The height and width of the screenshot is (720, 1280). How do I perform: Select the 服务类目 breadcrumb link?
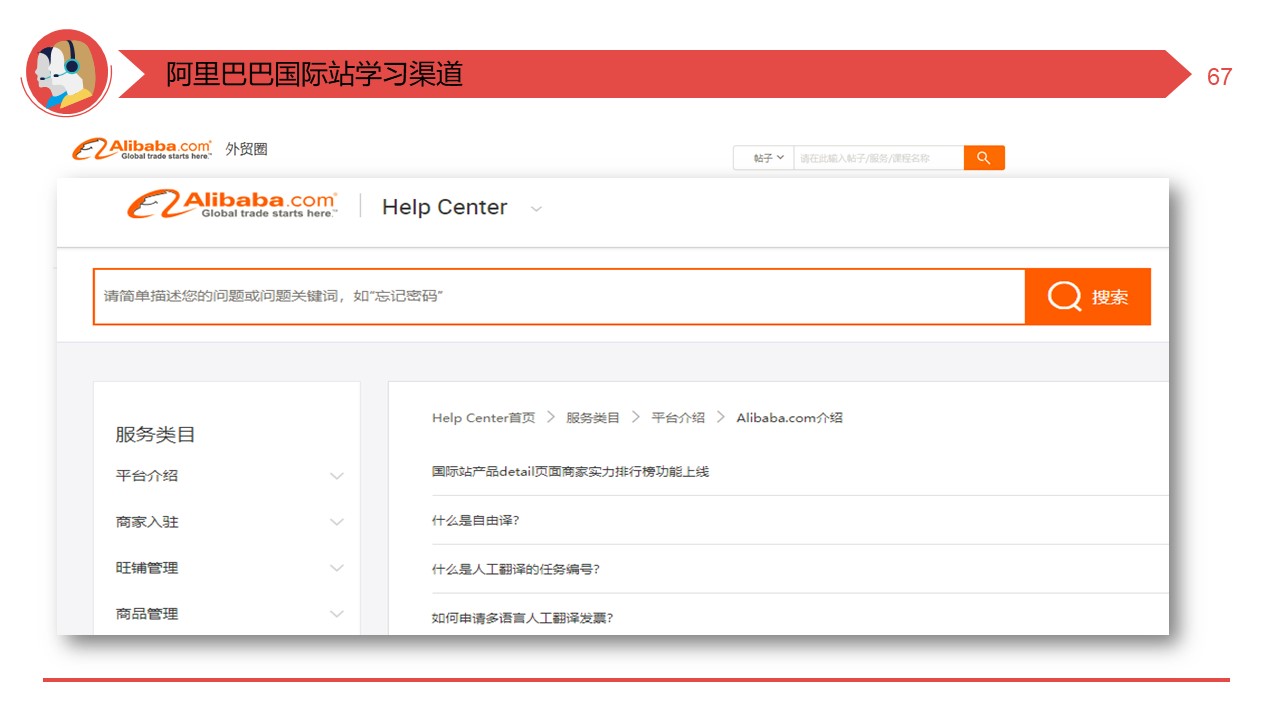click(x=593, y=418)
